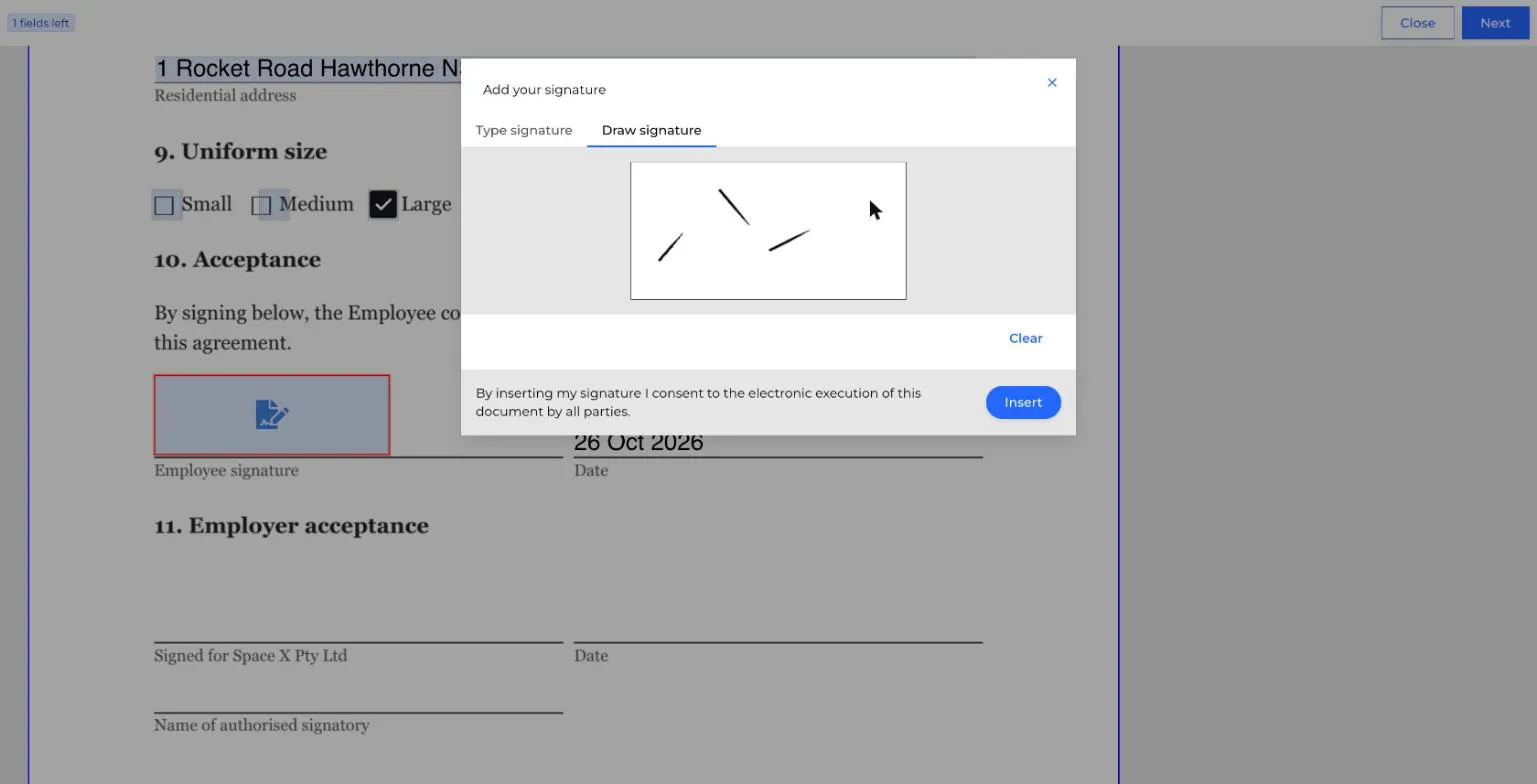Tick the Small uniform size checkbox

[165, 205]
